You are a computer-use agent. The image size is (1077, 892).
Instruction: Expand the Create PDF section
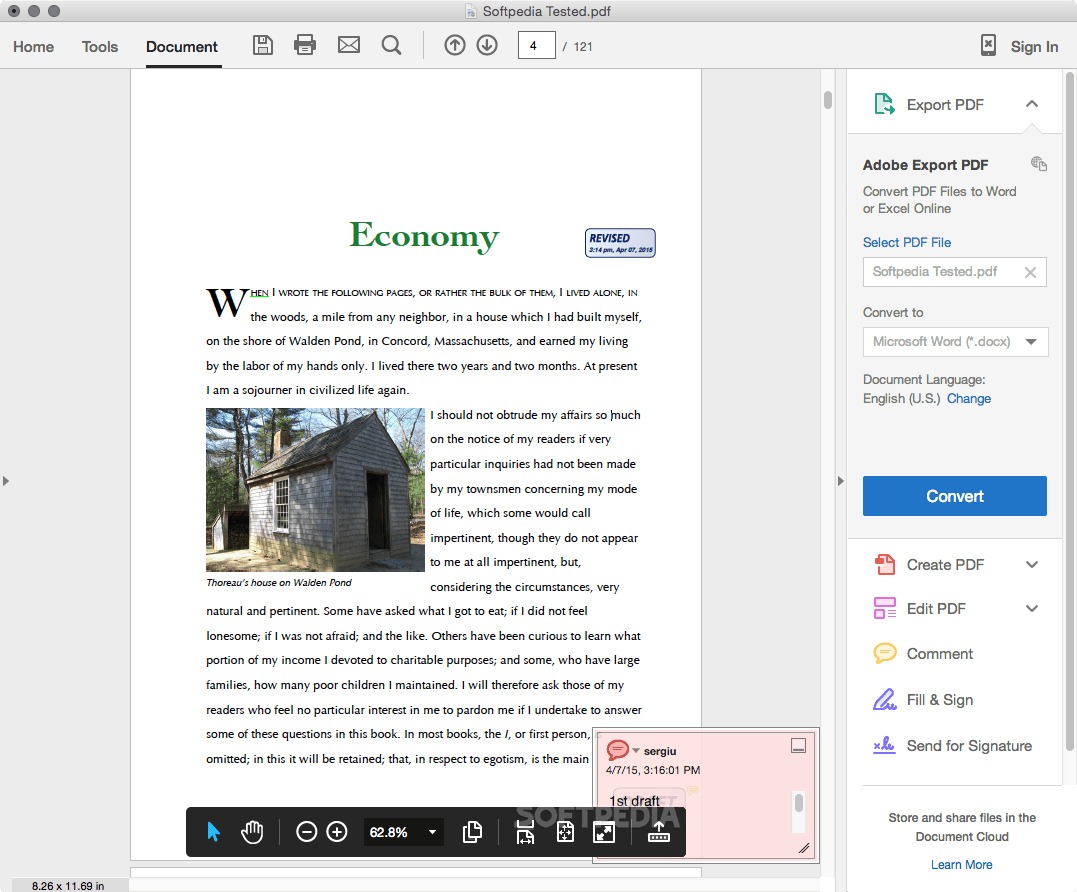[1032, 565]
